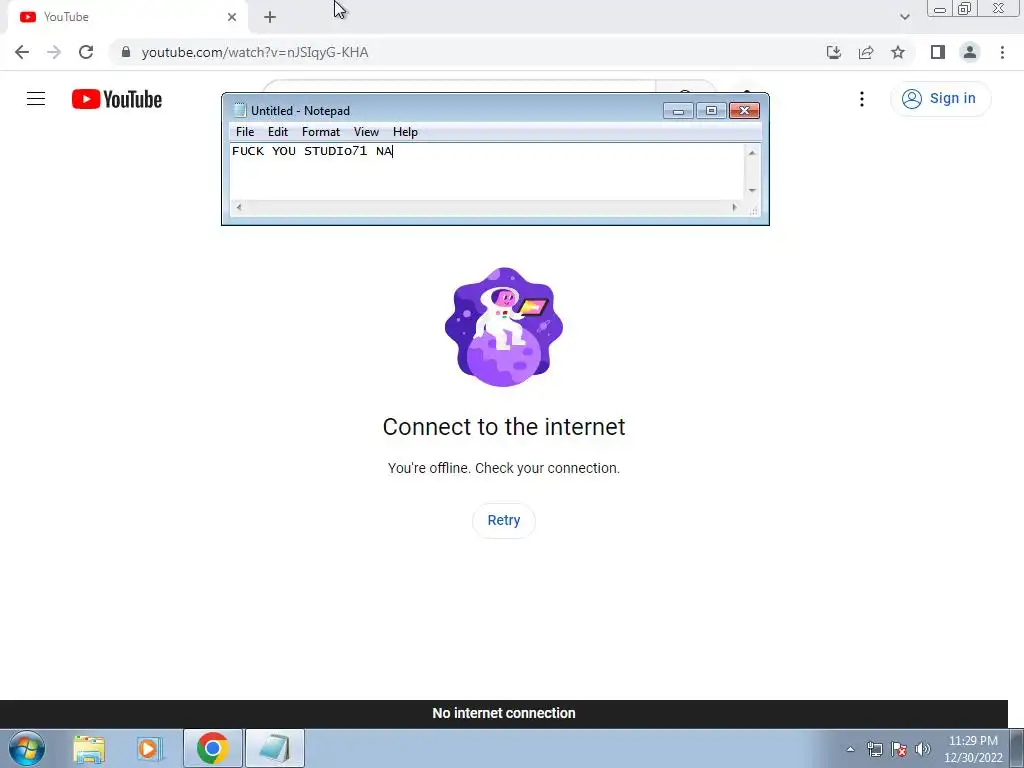Viewport: 1024px width, 768px height.
Task: Open Notepad Help menu
Action: (405, 132)
